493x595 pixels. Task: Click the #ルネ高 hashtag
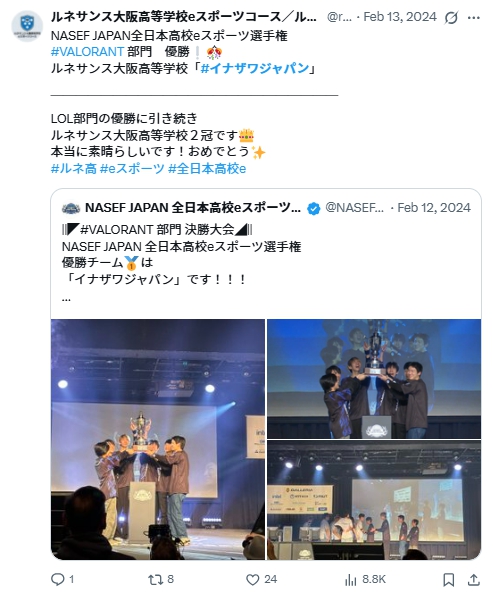(x=74, y=168)
